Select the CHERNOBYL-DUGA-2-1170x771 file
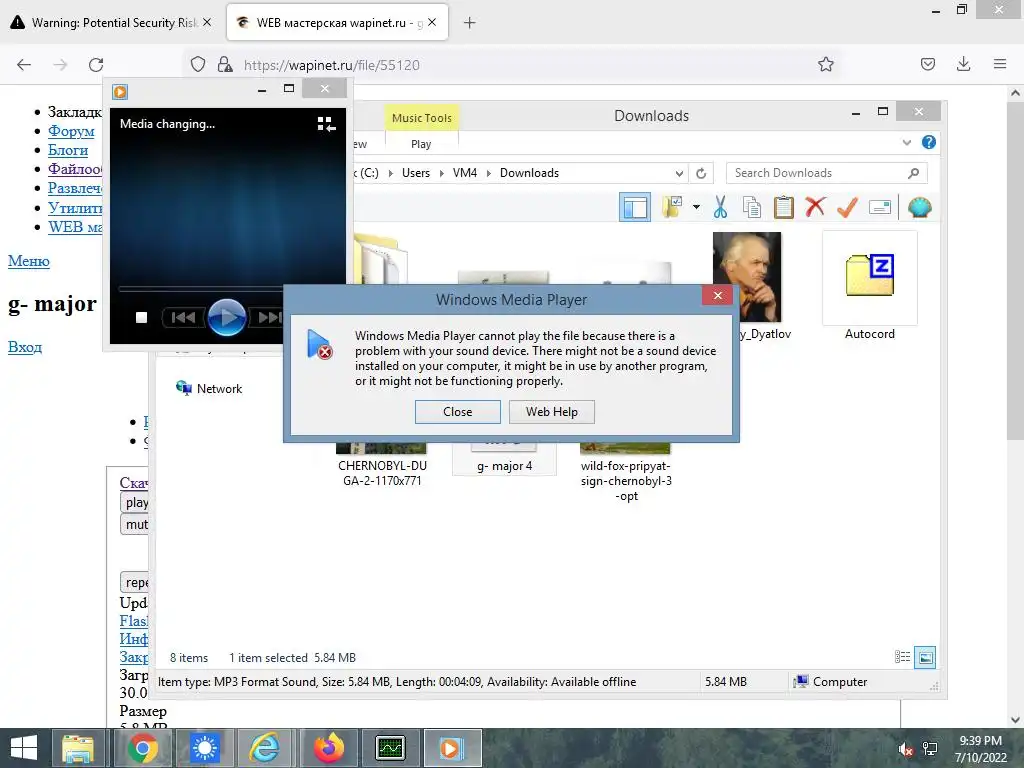Viewport: 1024px width, 768px height. (382, 466)
